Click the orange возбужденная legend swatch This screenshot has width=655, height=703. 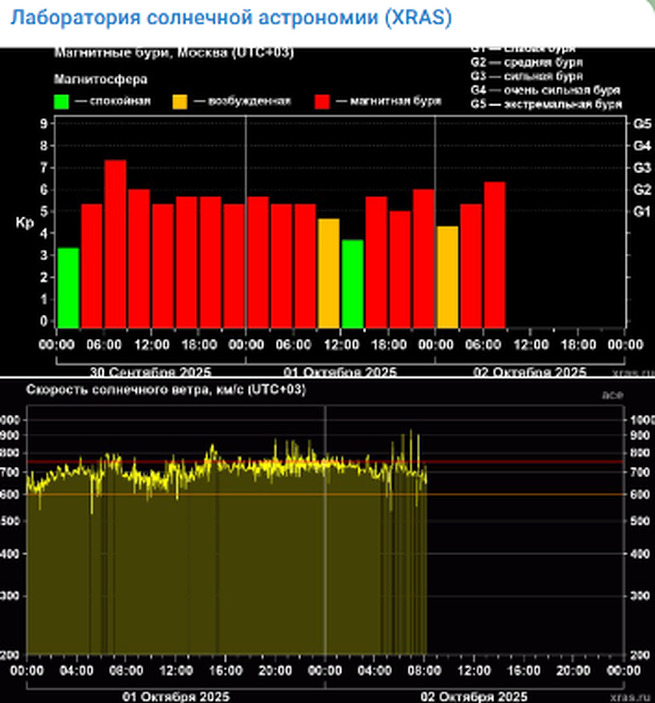180,101
